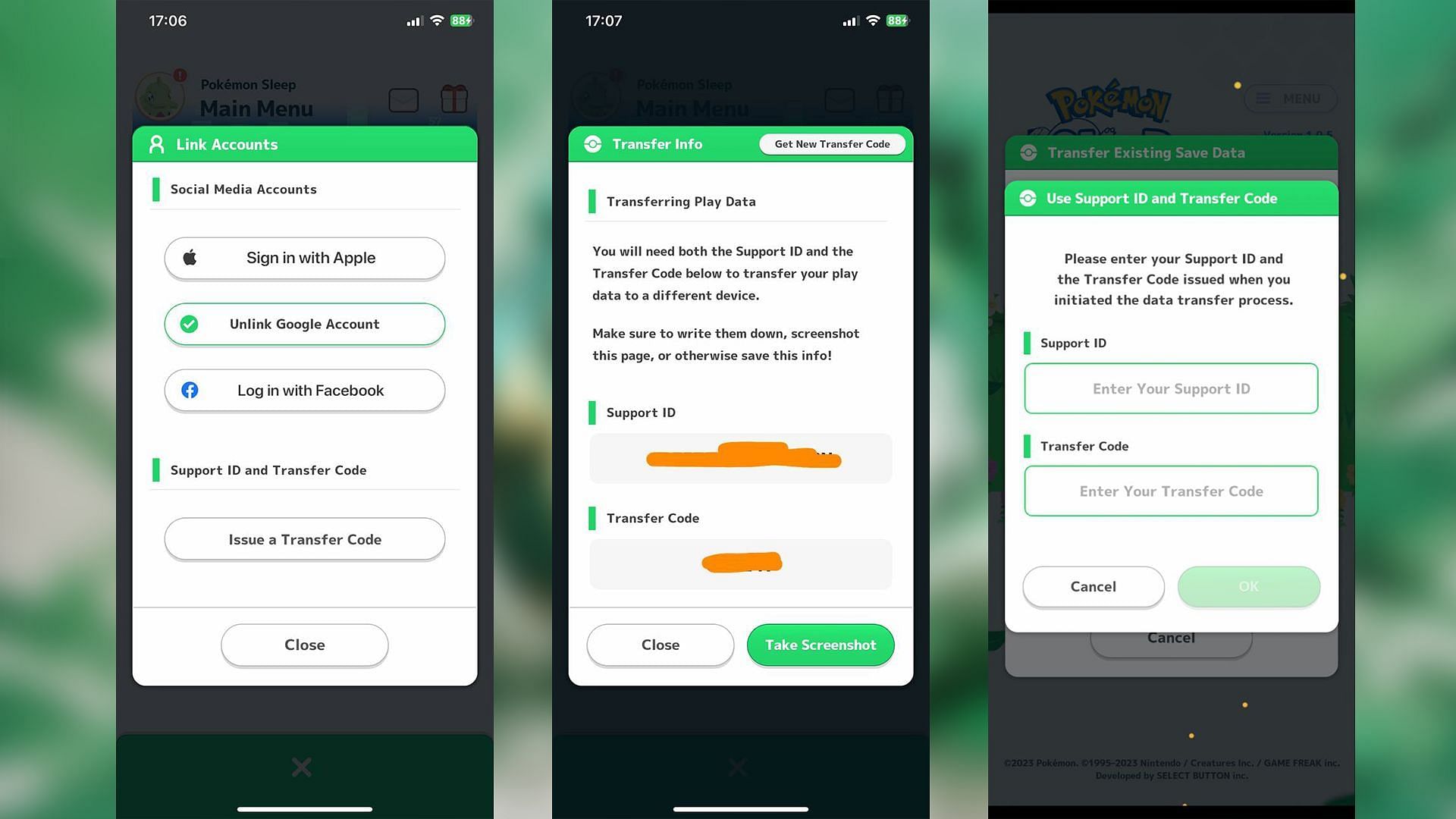1456x819 pixels.
Task: Click the Issue a Transfer Code button
Action: click(304, 539)
